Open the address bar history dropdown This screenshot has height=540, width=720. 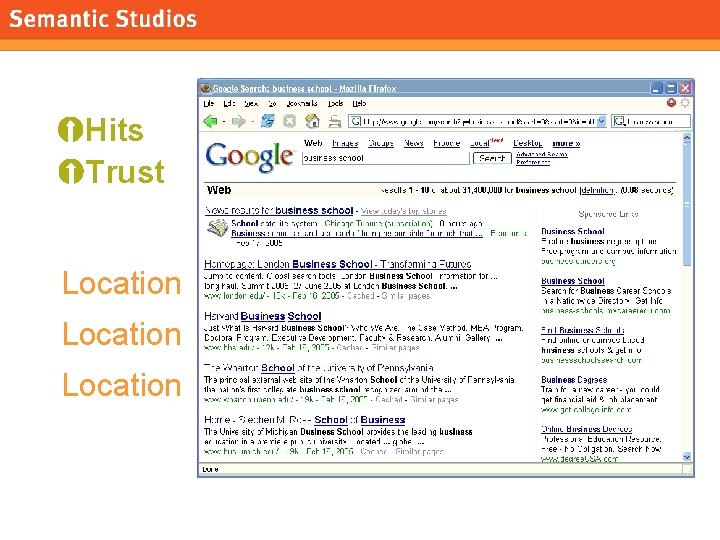pos(602,121)
